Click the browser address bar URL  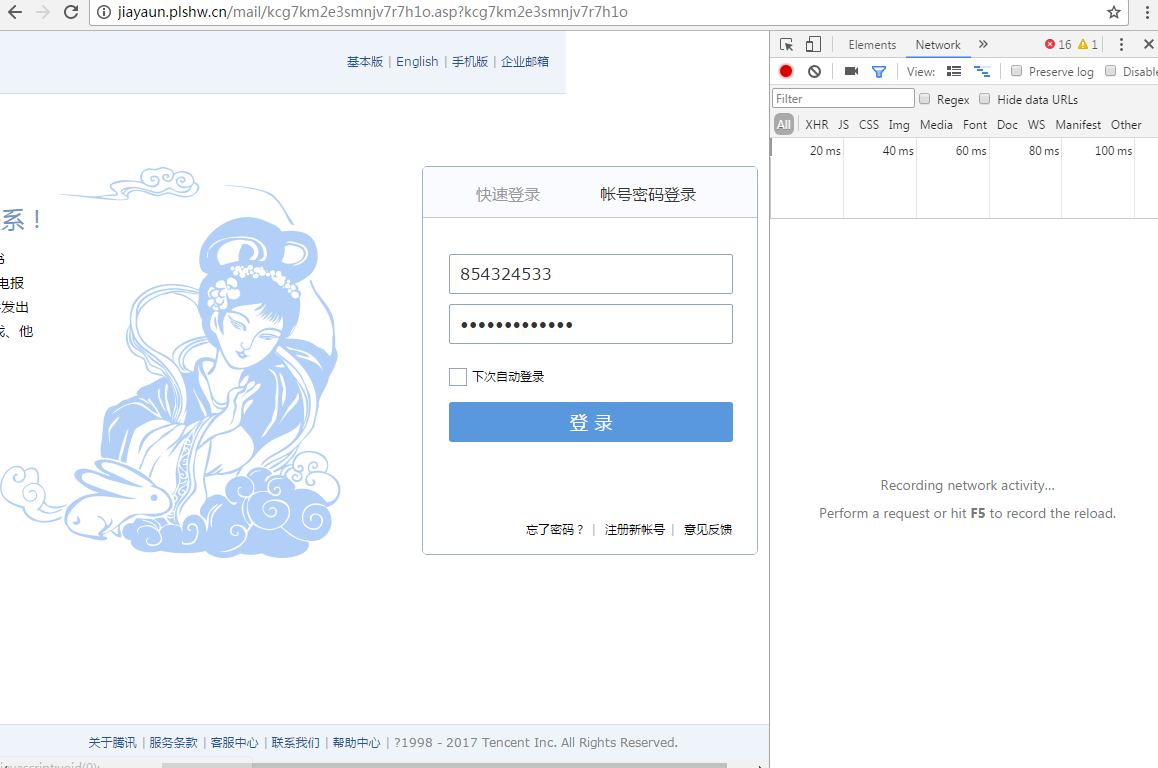[x=373, y=12]
